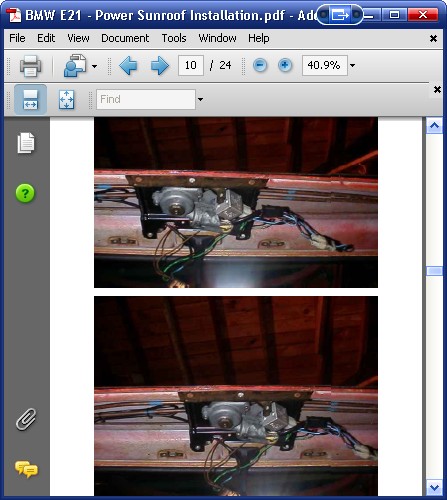The image size is (447, 500).
Task: Click the bottom sunroof motor photo
Action: [x=236, y=396]
